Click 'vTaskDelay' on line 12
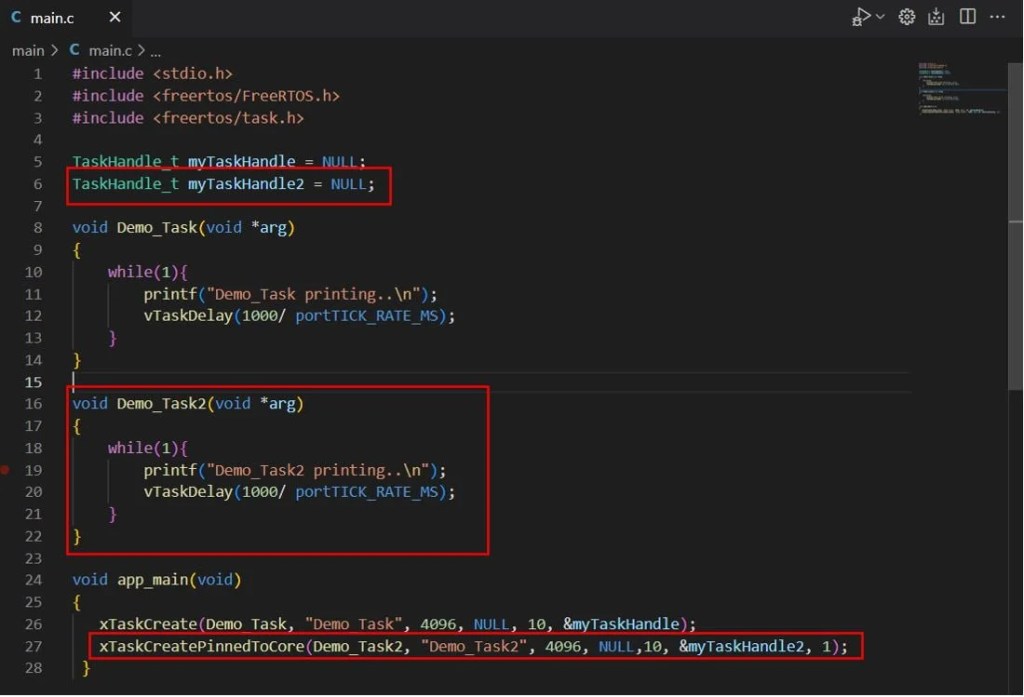 point(188,316)
